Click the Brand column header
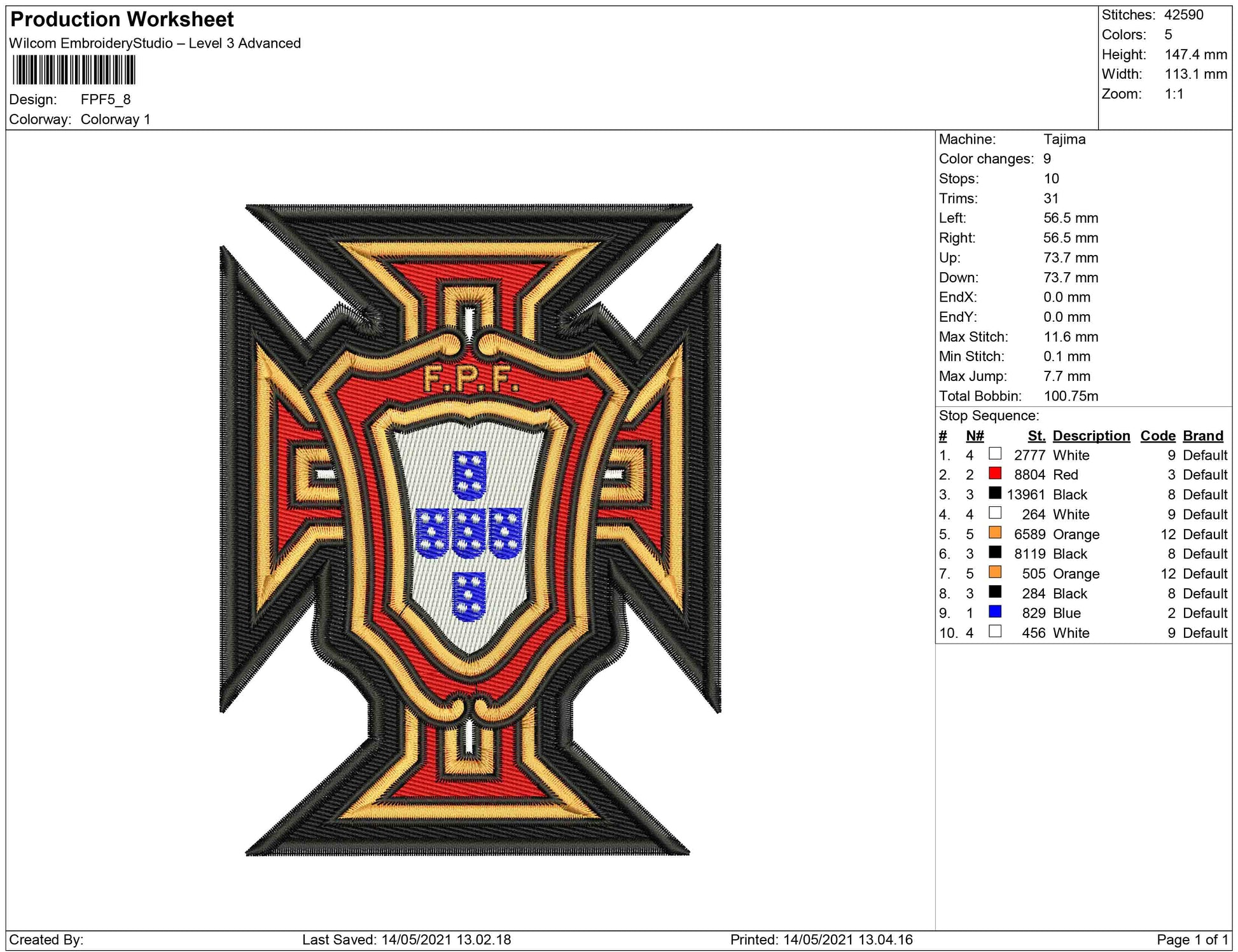This screenshot has height=952, width=1238. 1203,436
